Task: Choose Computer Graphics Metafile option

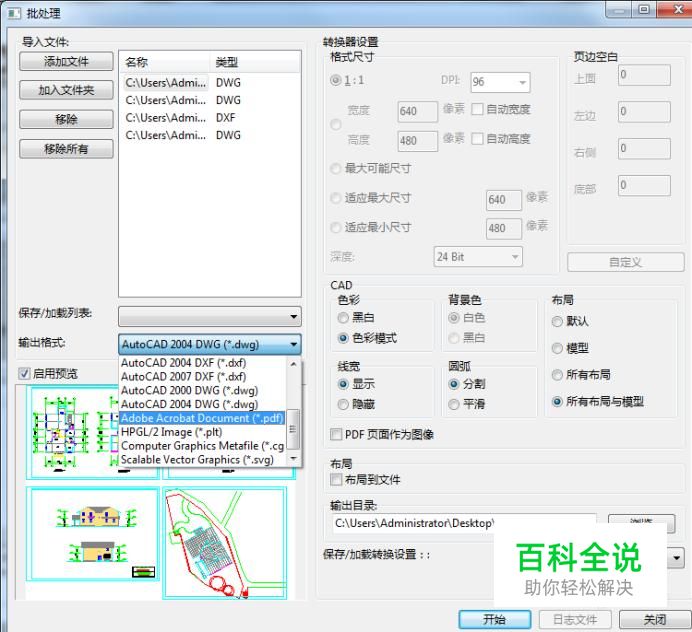Action: pos(202,446)
